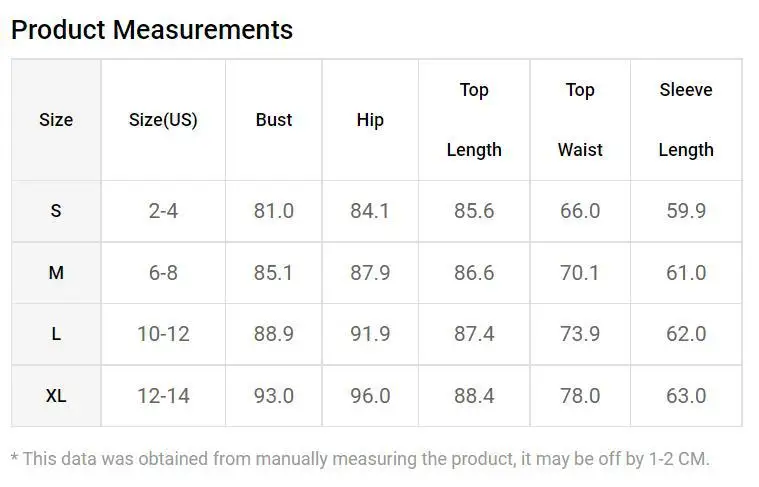This screenshot has height=487, width=759.
Task: Select the Size column header
Action: click(56, 120)
